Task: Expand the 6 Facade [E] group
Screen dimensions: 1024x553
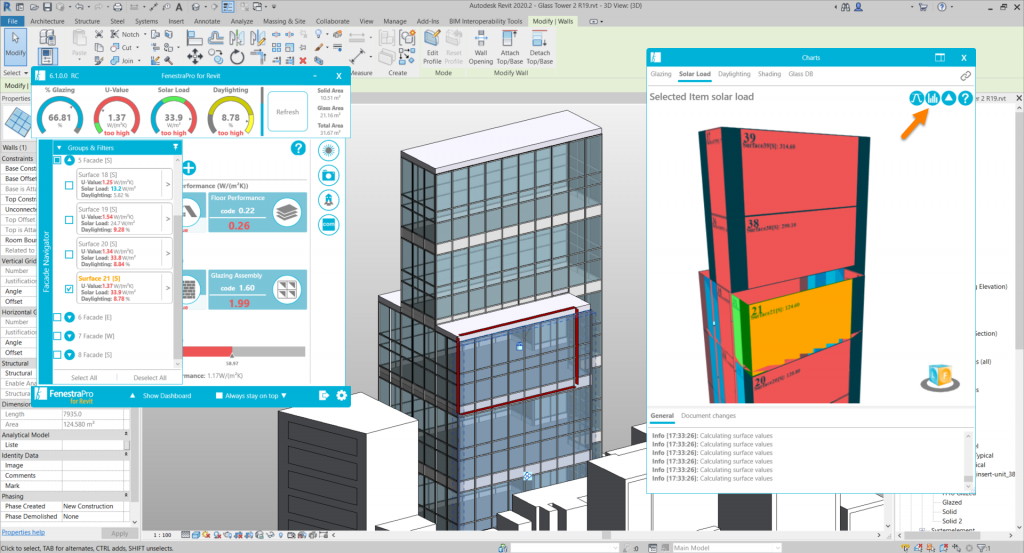Action: coord(70,317)
